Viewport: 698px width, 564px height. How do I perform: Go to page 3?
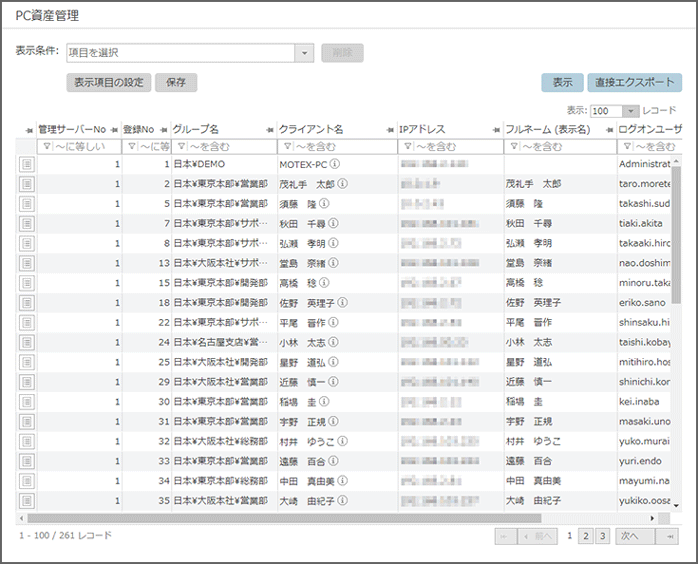[x=603, y=536]
